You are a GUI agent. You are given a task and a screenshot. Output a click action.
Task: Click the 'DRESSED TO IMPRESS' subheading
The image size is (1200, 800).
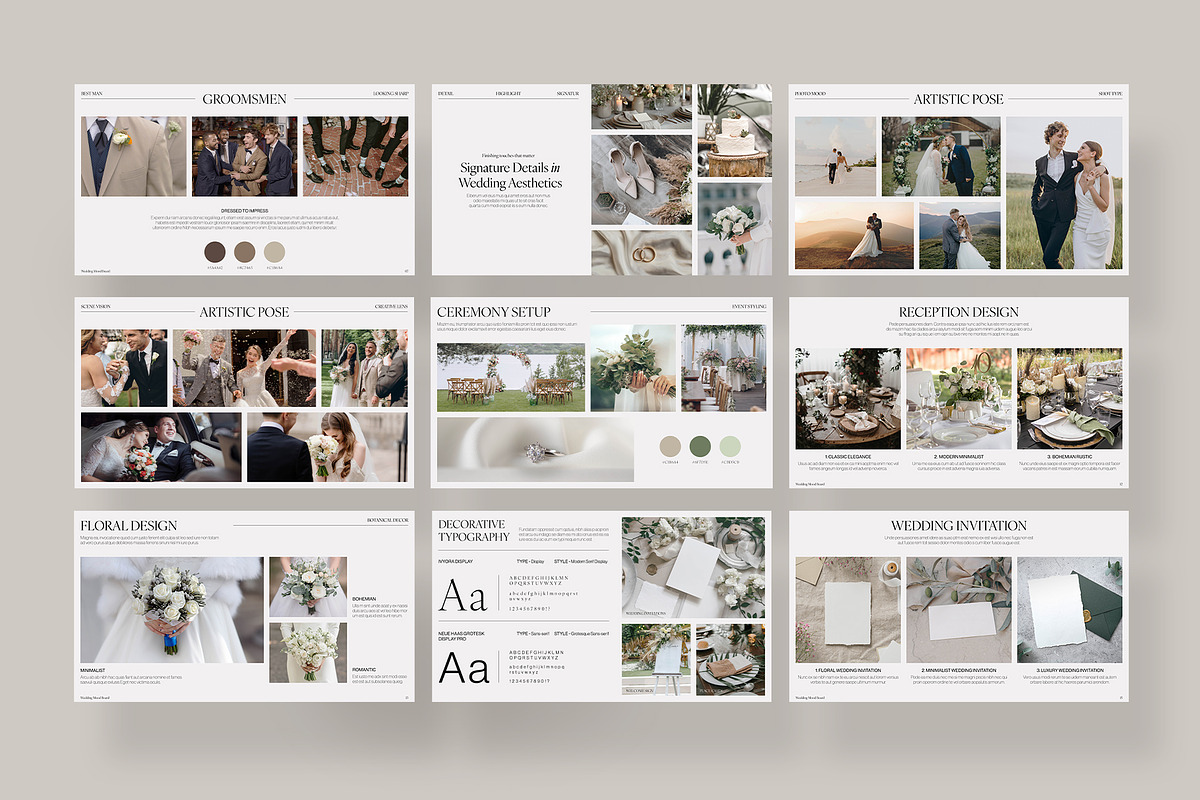click(244, 211)
